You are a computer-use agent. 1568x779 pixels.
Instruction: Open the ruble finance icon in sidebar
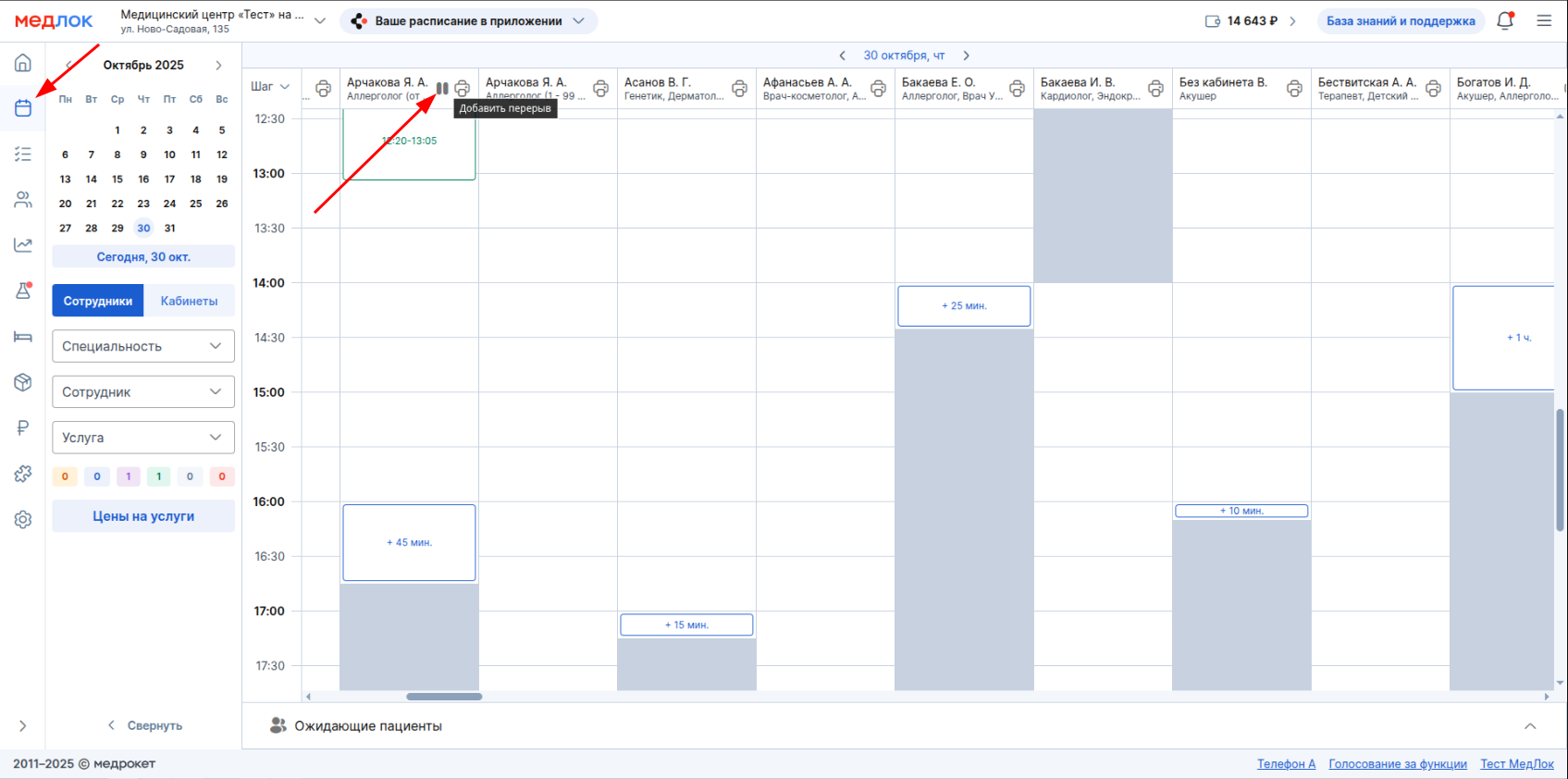23,427
